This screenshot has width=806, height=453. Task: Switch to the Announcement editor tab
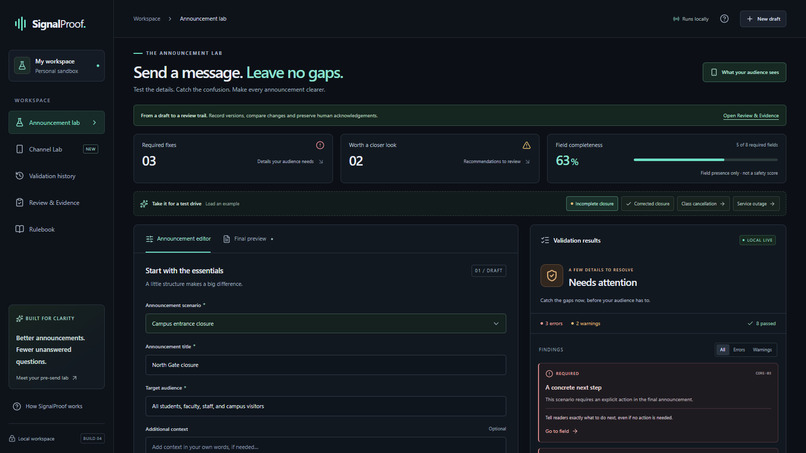point(178,239)
